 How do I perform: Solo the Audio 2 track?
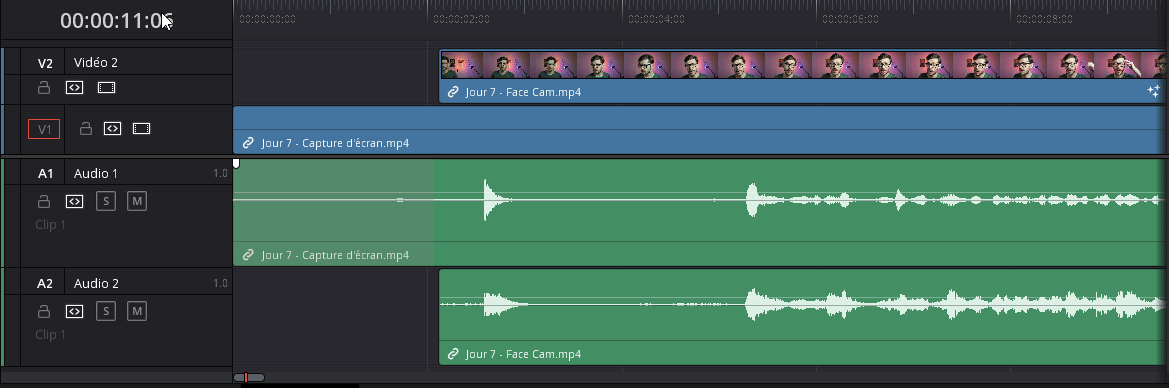[x=106, y=311]
